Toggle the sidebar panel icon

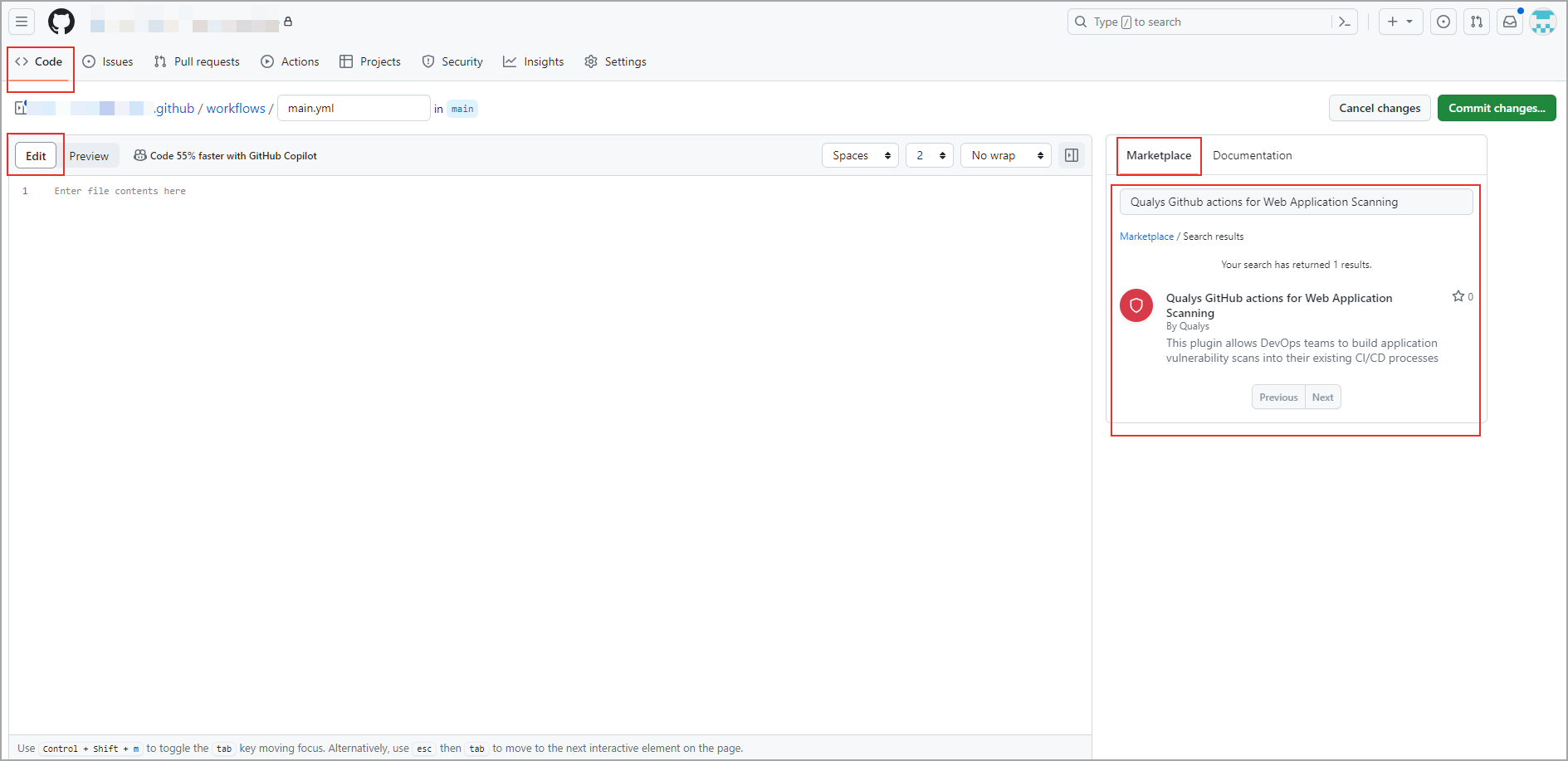click(1072, 155)
